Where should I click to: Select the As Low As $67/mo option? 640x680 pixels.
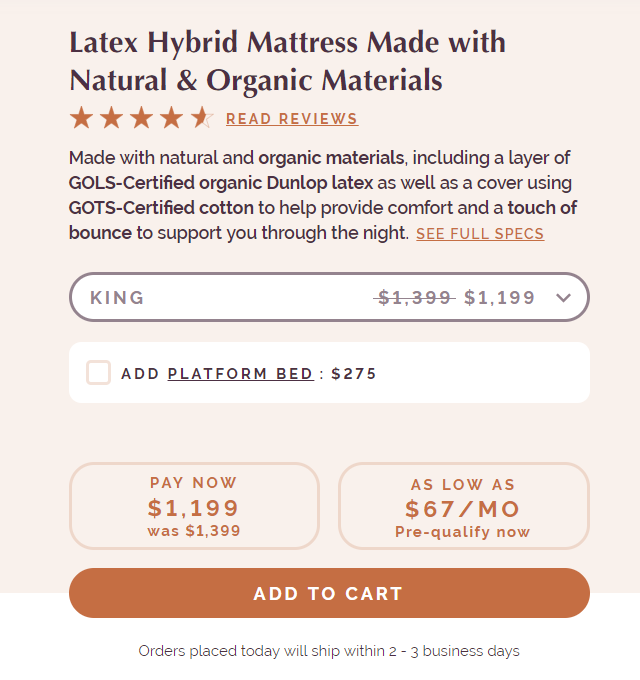(x=464, y=506)
